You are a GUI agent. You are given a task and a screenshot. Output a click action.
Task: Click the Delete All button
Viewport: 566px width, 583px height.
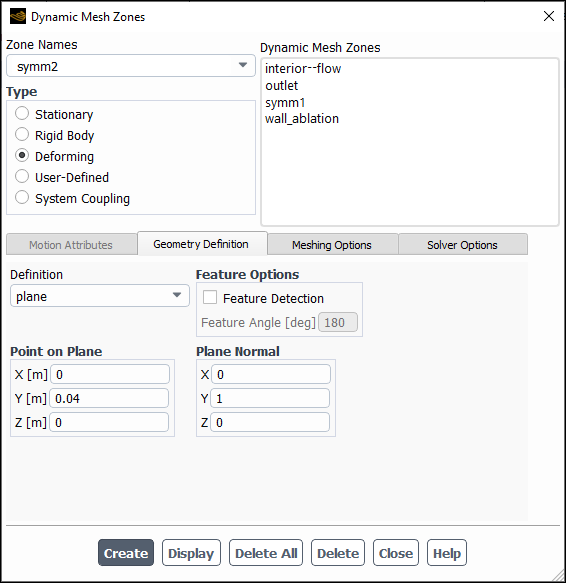click(266, 553)
